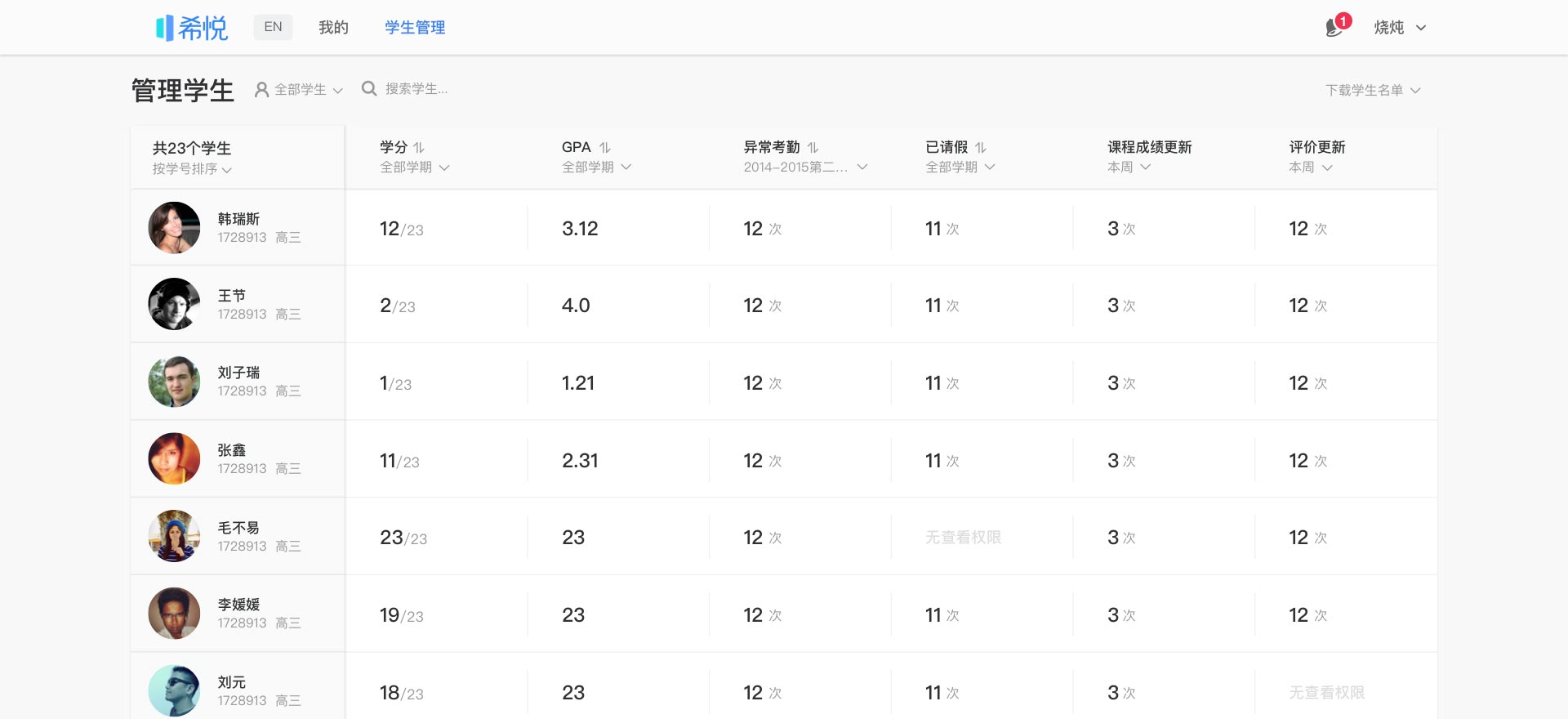Click the search magnifier icon
This screenshot has height=719, width=1568.
[369, 89]
